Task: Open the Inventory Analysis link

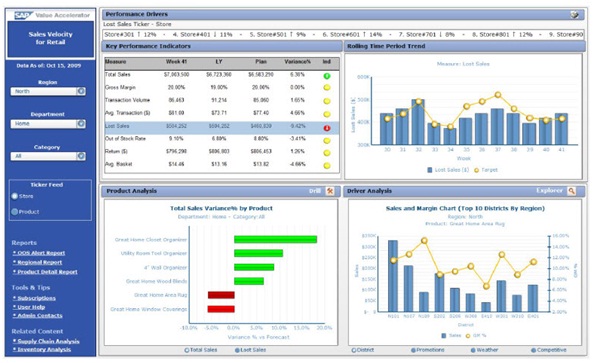Action: click(x=42, y=349)
